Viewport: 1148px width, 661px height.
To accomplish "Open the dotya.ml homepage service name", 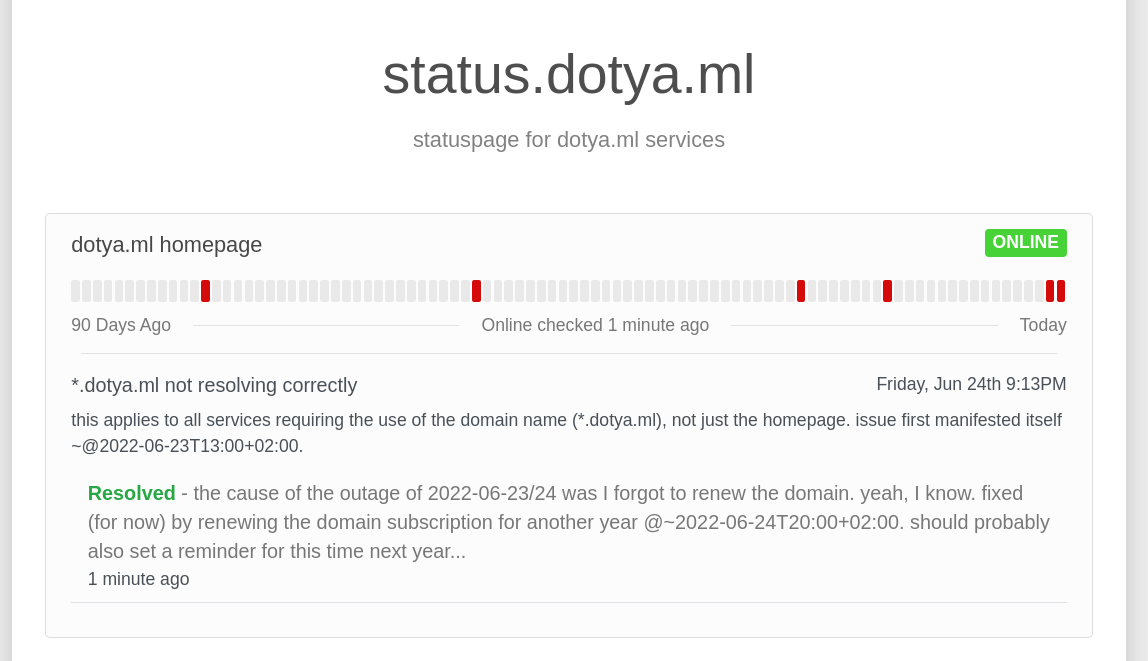I will tap(166, 245).
